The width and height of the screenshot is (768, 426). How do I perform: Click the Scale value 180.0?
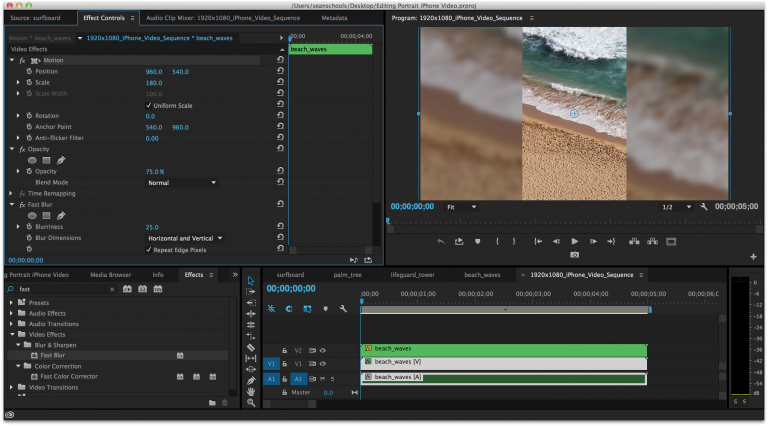coord(154,83)
